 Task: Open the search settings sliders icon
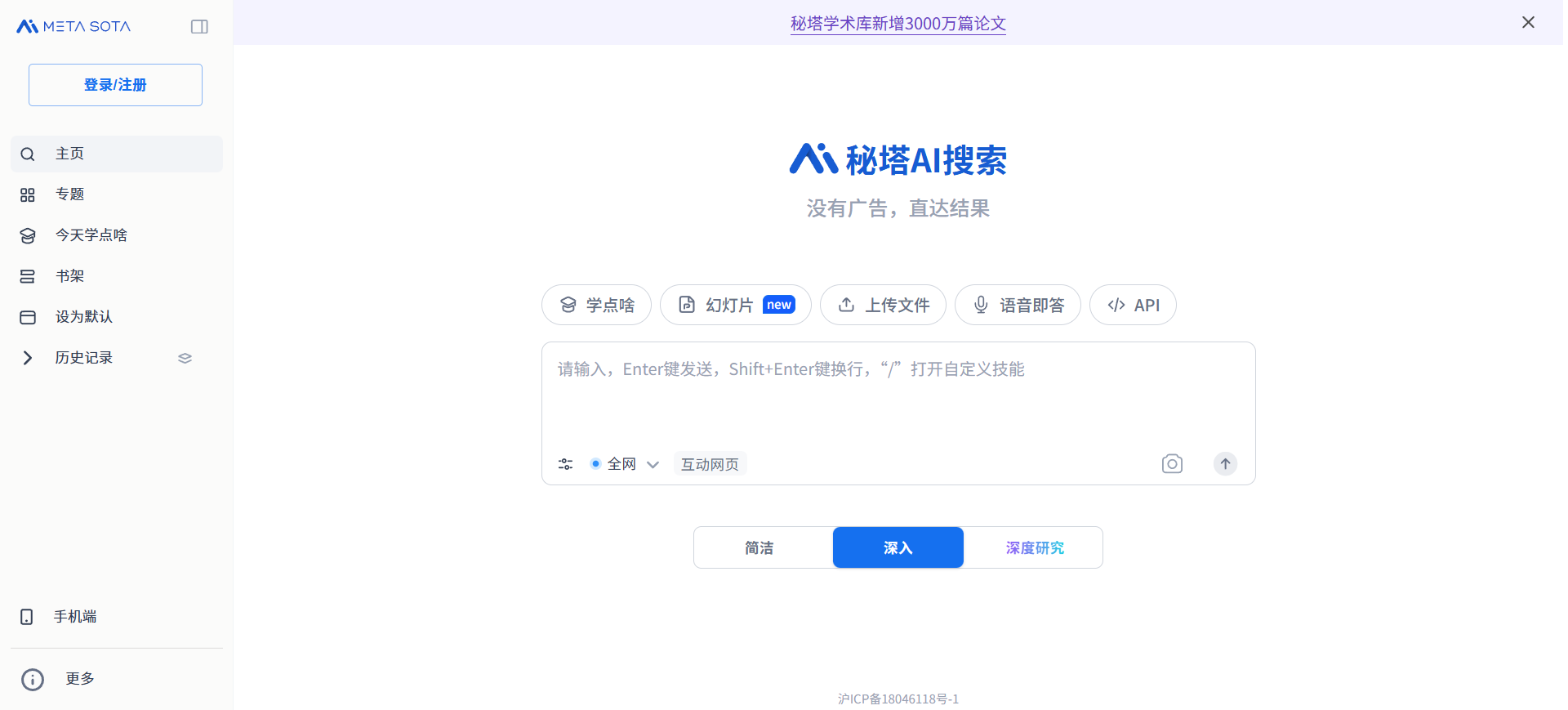[x=565, y=464]
